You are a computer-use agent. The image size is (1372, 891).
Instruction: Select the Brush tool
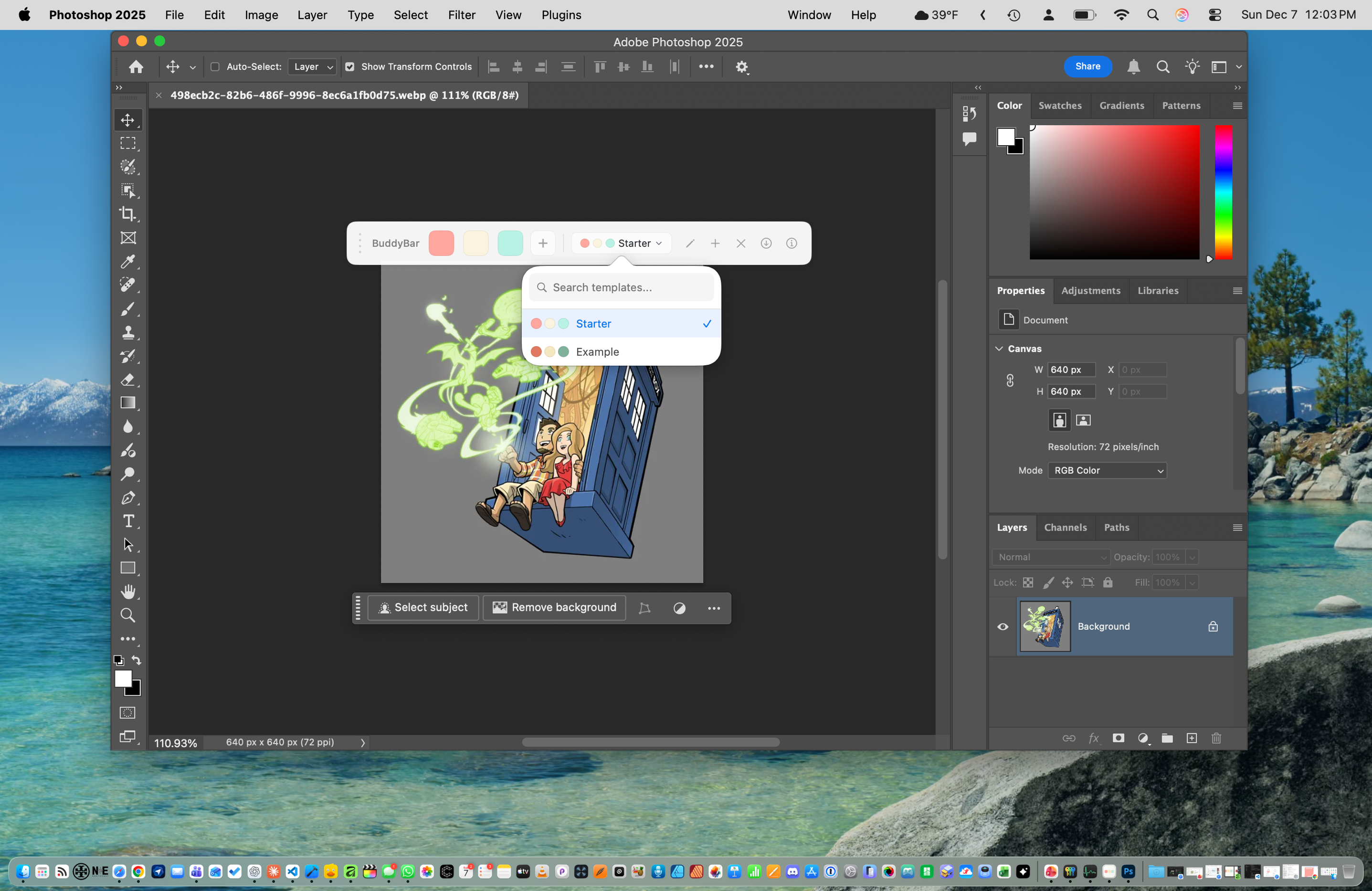(128, 309)
